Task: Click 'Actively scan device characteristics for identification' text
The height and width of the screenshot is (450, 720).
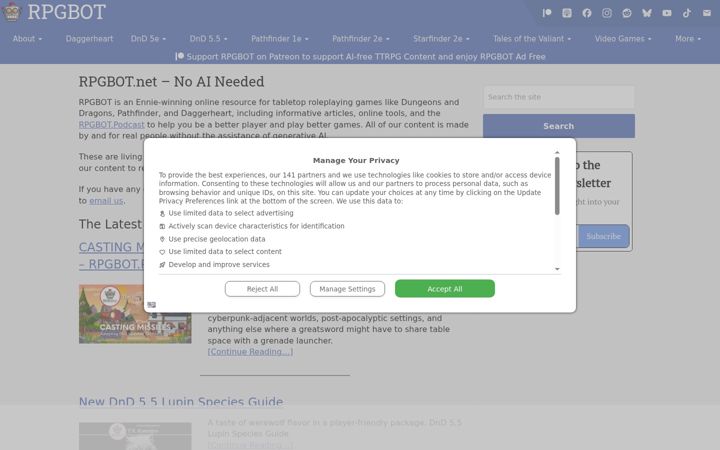Action: tap(256, 226)
